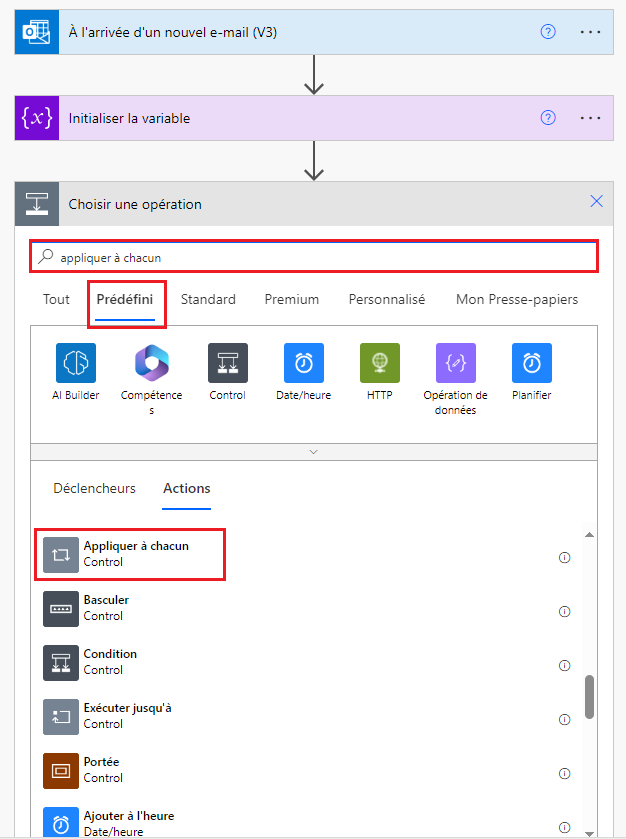Collapse the connectors list with chevron

(314, 452)
